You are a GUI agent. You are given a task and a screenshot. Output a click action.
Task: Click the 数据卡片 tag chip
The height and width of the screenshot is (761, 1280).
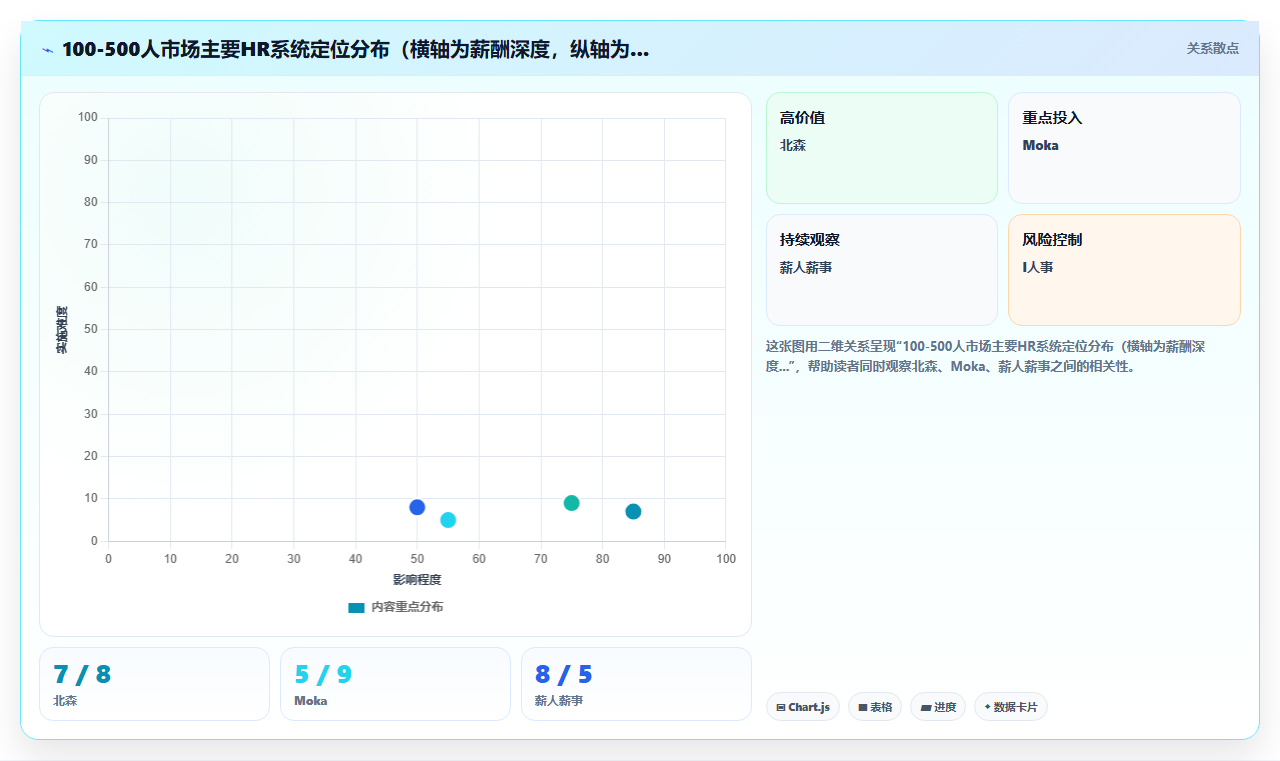(1011, 707)
